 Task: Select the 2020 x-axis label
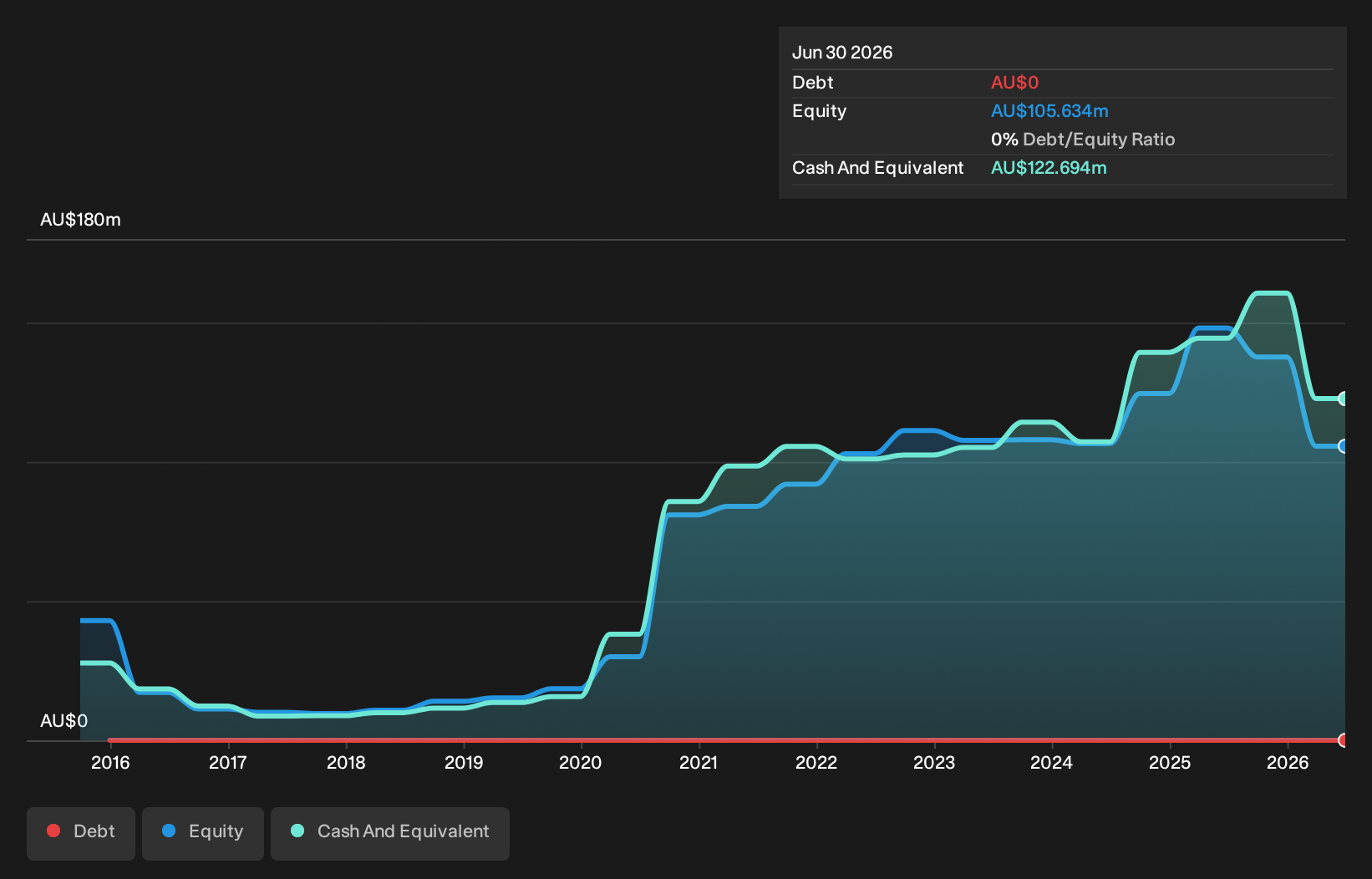point(581,763)
